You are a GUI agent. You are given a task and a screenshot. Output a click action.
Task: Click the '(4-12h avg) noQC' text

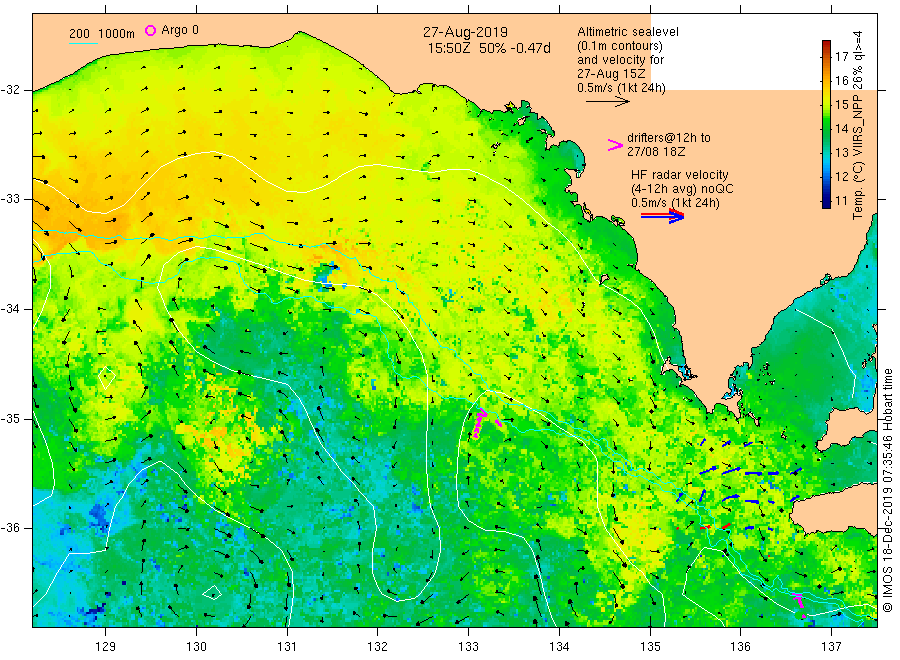pos(682,189)
